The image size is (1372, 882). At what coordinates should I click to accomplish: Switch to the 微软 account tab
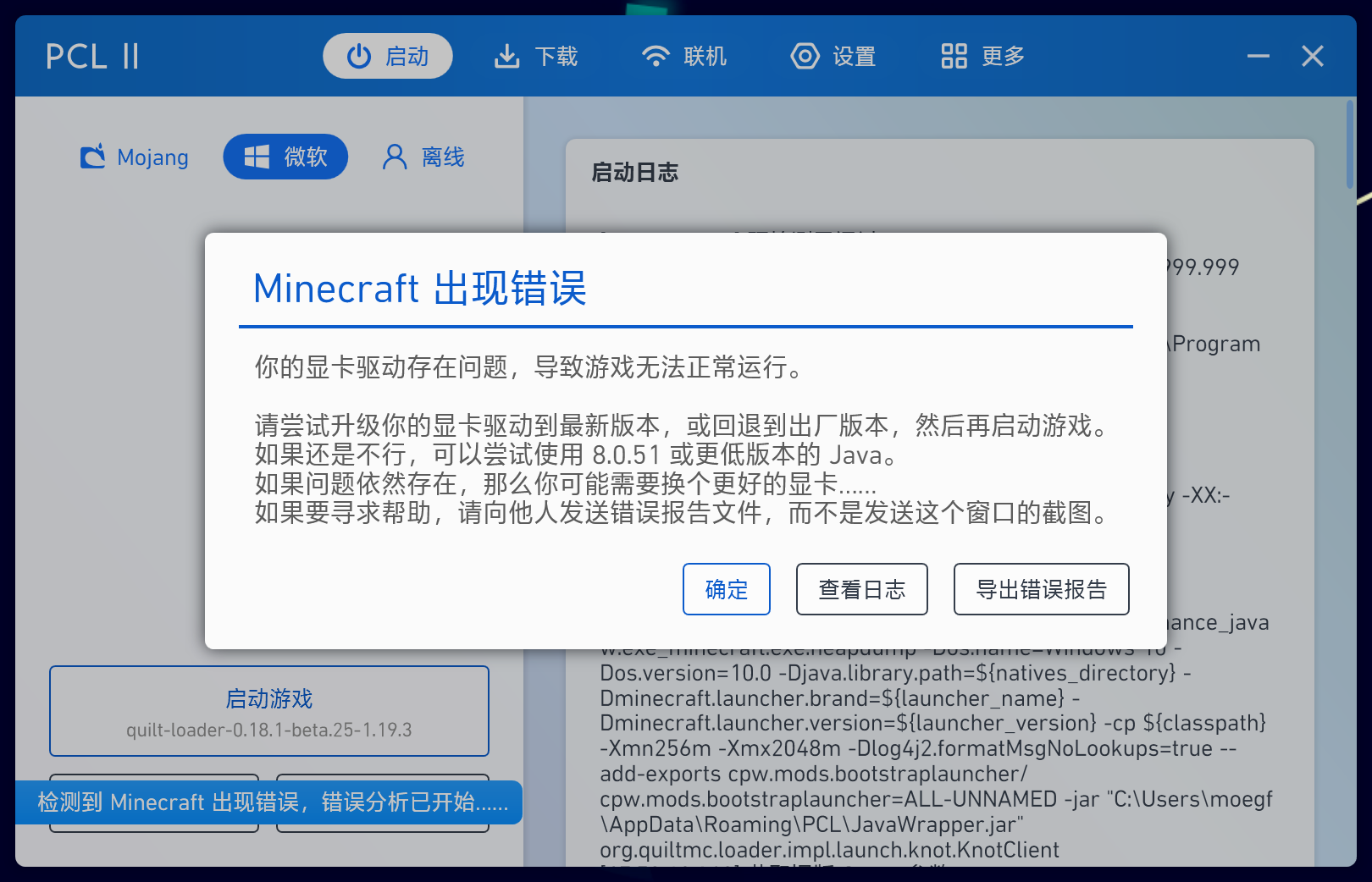pyautogui.click(x=285, y=157)
